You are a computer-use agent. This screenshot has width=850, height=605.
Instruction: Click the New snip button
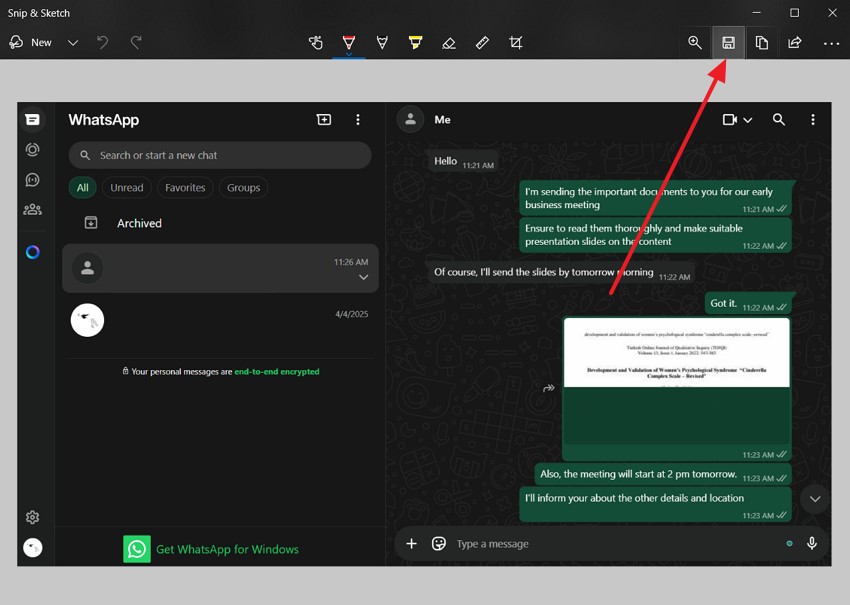[x=31, y=43]
